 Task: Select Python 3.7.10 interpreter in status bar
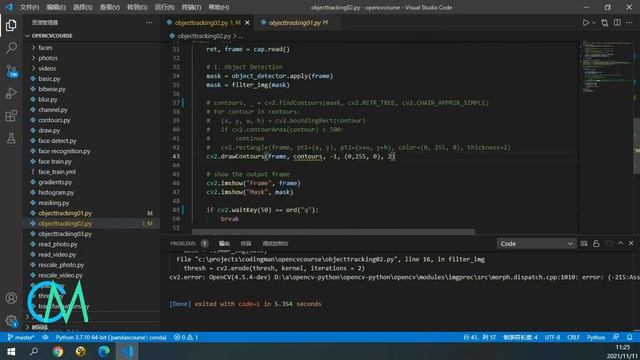coord(111,337)
